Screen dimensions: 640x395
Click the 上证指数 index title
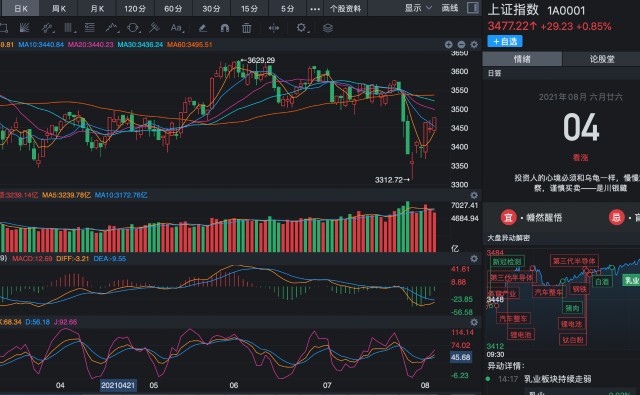[x=513, y=10]
